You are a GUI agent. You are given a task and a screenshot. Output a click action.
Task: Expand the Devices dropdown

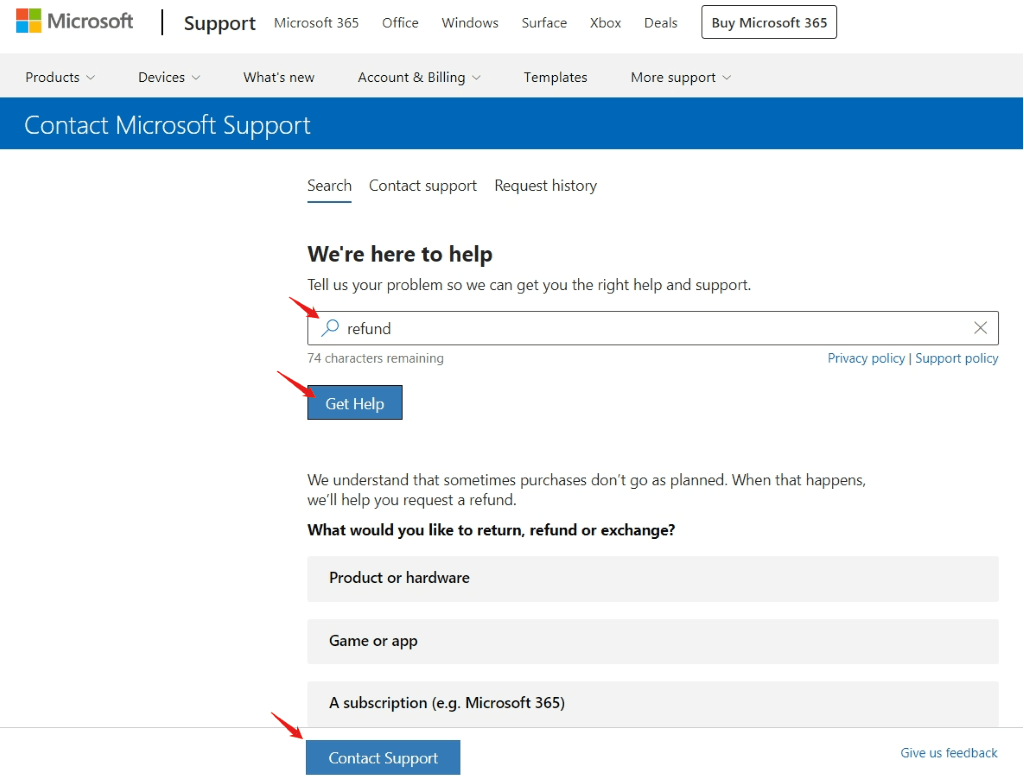[x=168, y=77]
